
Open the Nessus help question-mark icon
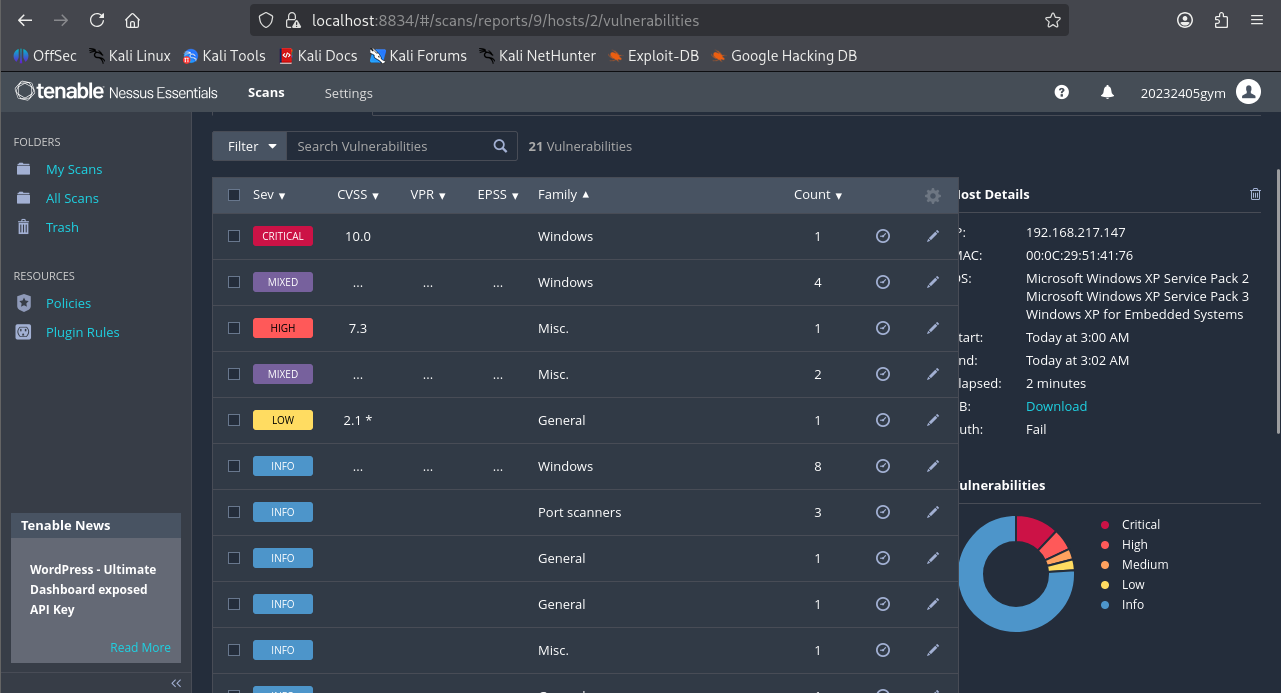(x=1062, y=92)
